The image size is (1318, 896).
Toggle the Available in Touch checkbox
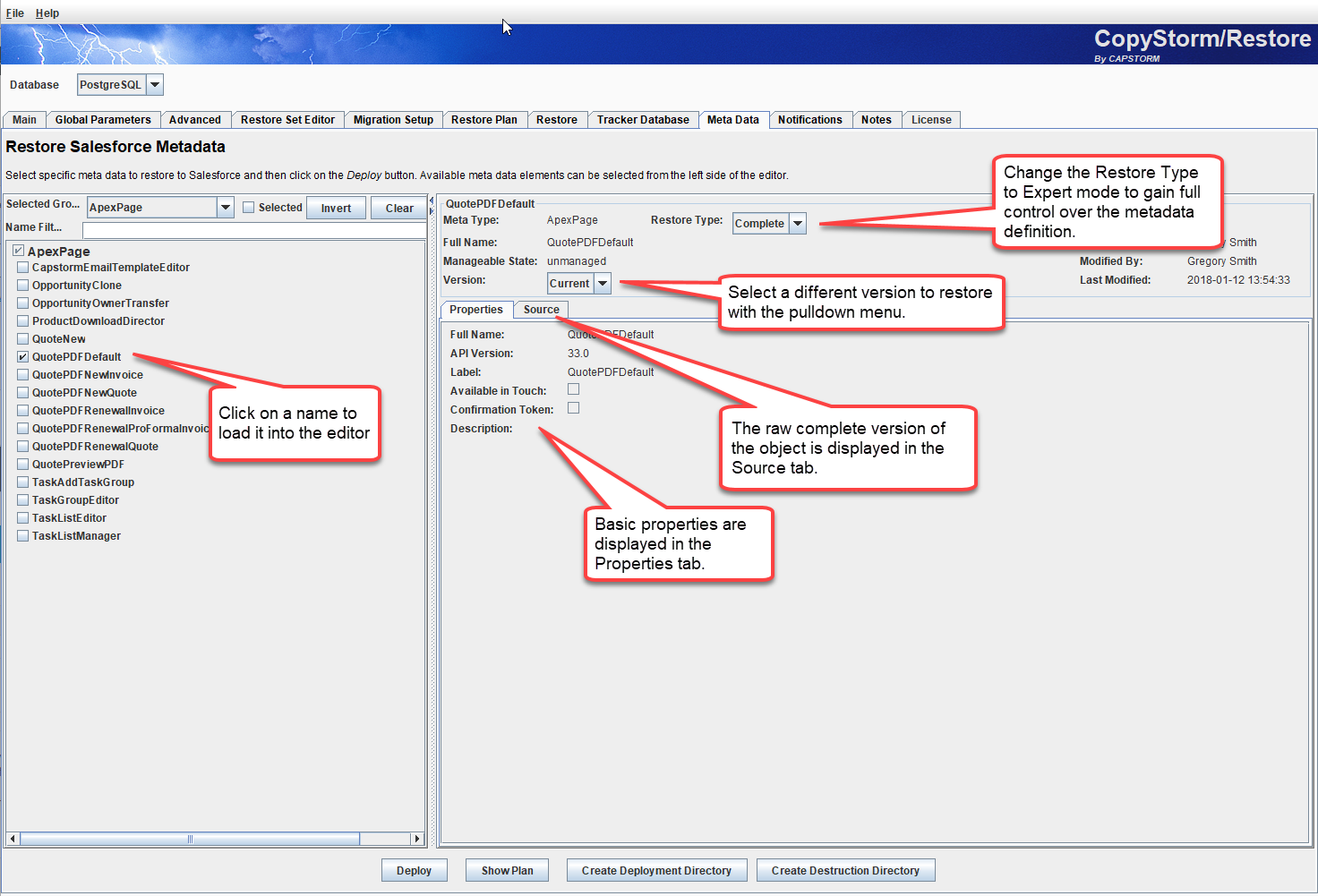pyautogui.click(x=574, y=389)
